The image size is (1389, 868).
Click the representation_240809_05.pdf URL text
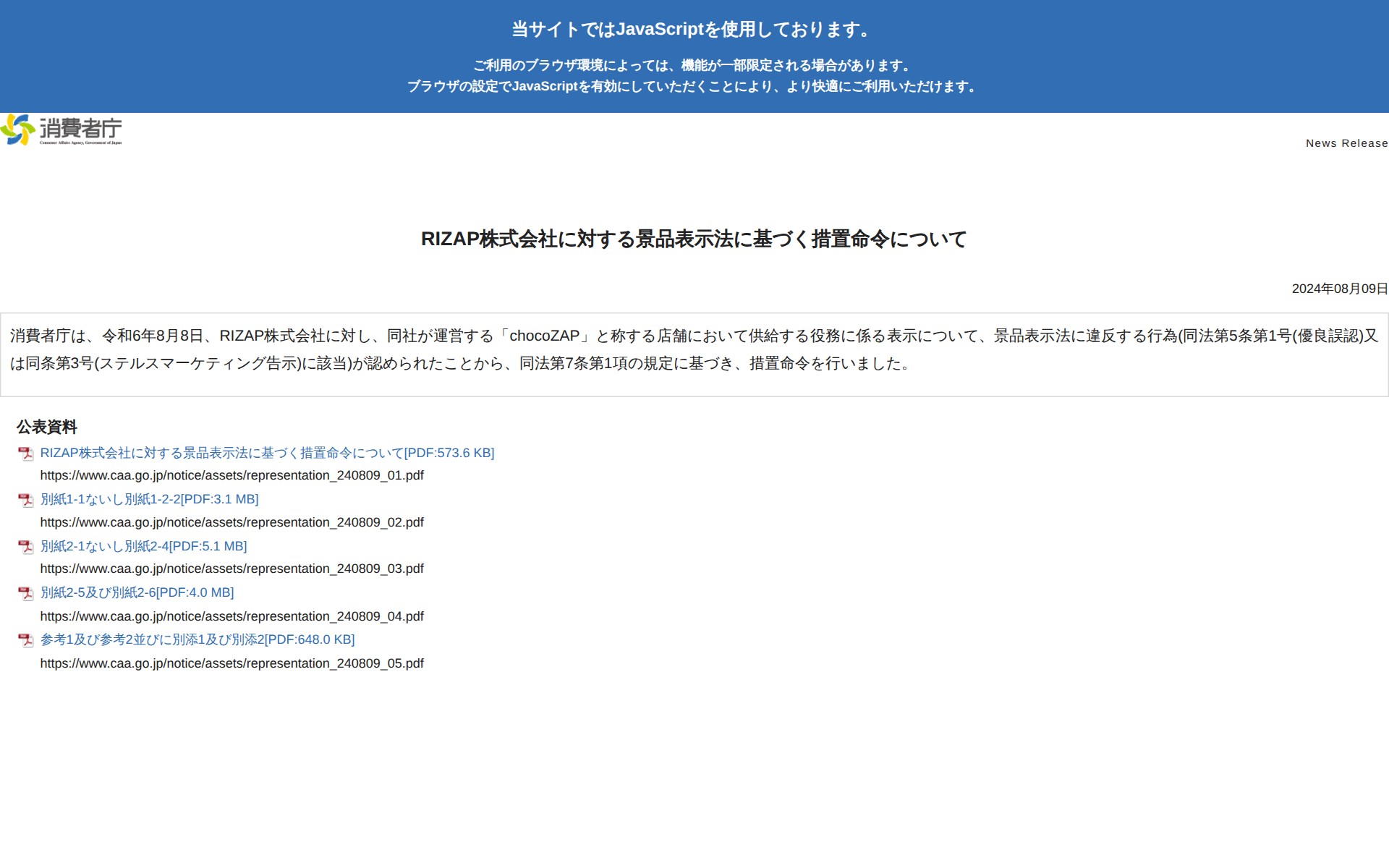click(231, 663)
